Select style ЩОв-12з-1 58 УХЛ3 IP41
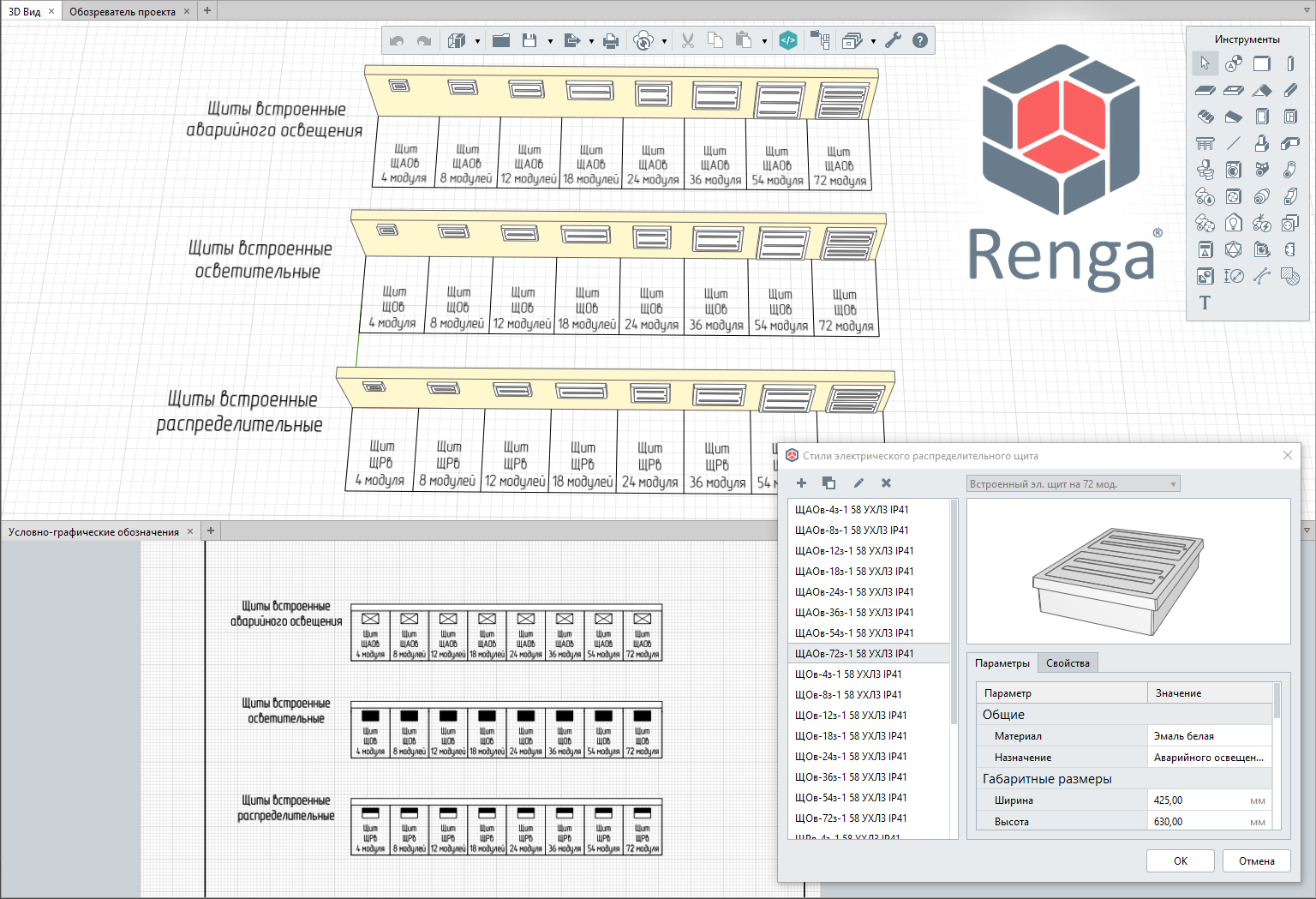The height and width of the screenshot is (899, 1316). (850, 716)
